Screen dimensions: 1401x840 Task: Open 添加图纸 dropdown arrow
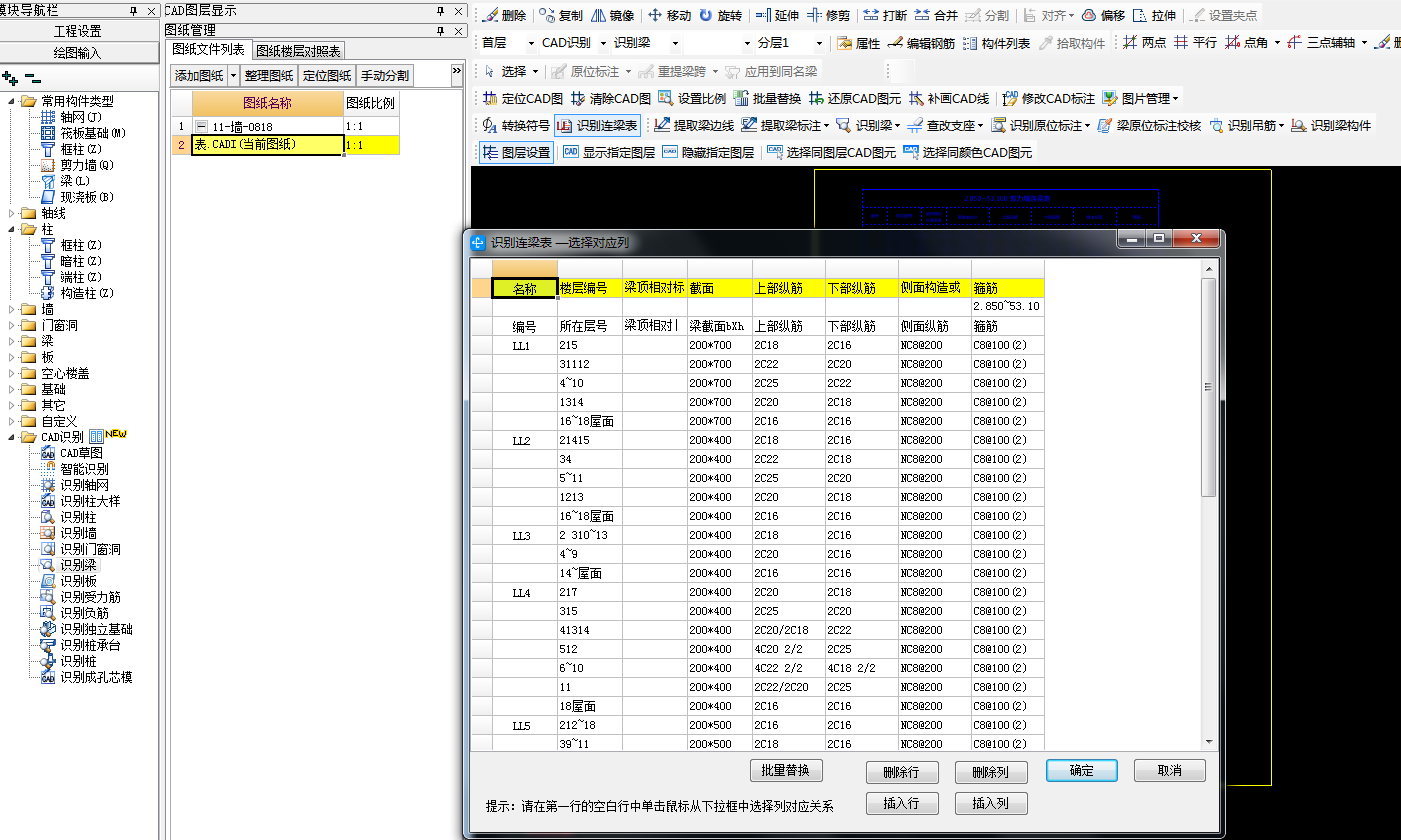(234, 75)
